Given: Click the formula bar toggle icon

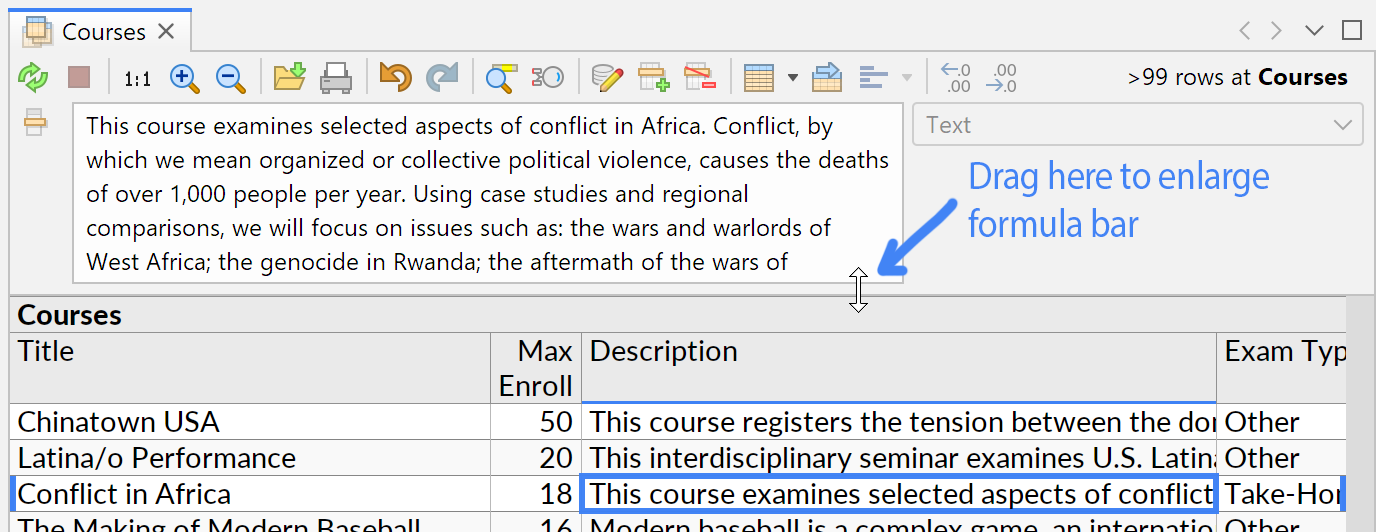Looking at the screenshot, I should point(35,122).
